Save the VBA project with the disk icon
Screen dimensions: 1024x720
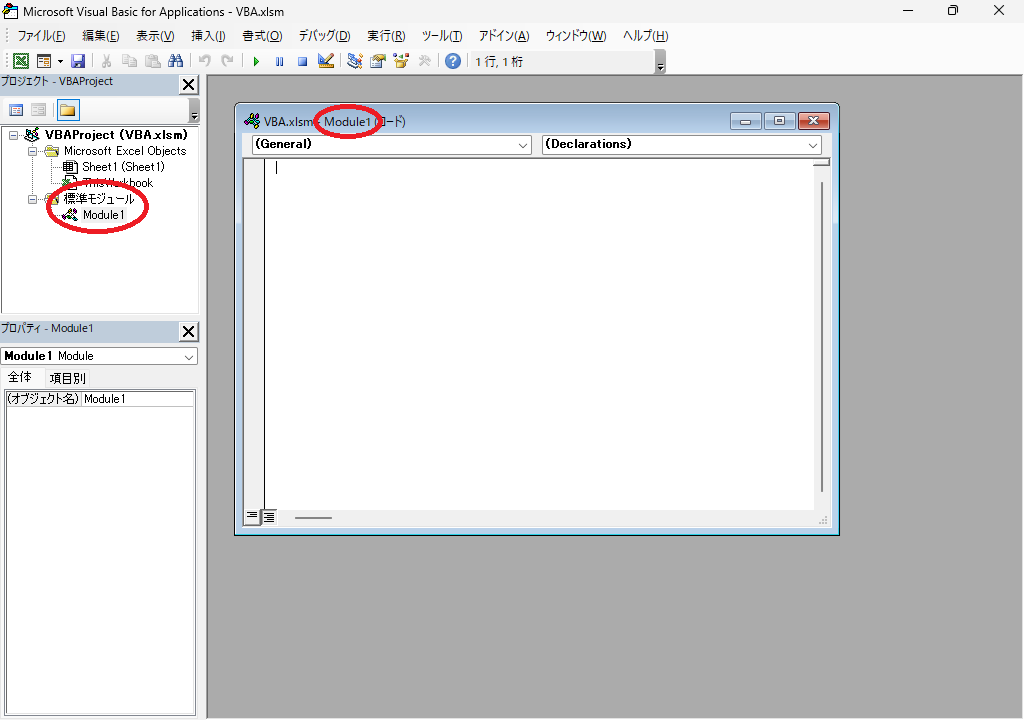point(78,61)
